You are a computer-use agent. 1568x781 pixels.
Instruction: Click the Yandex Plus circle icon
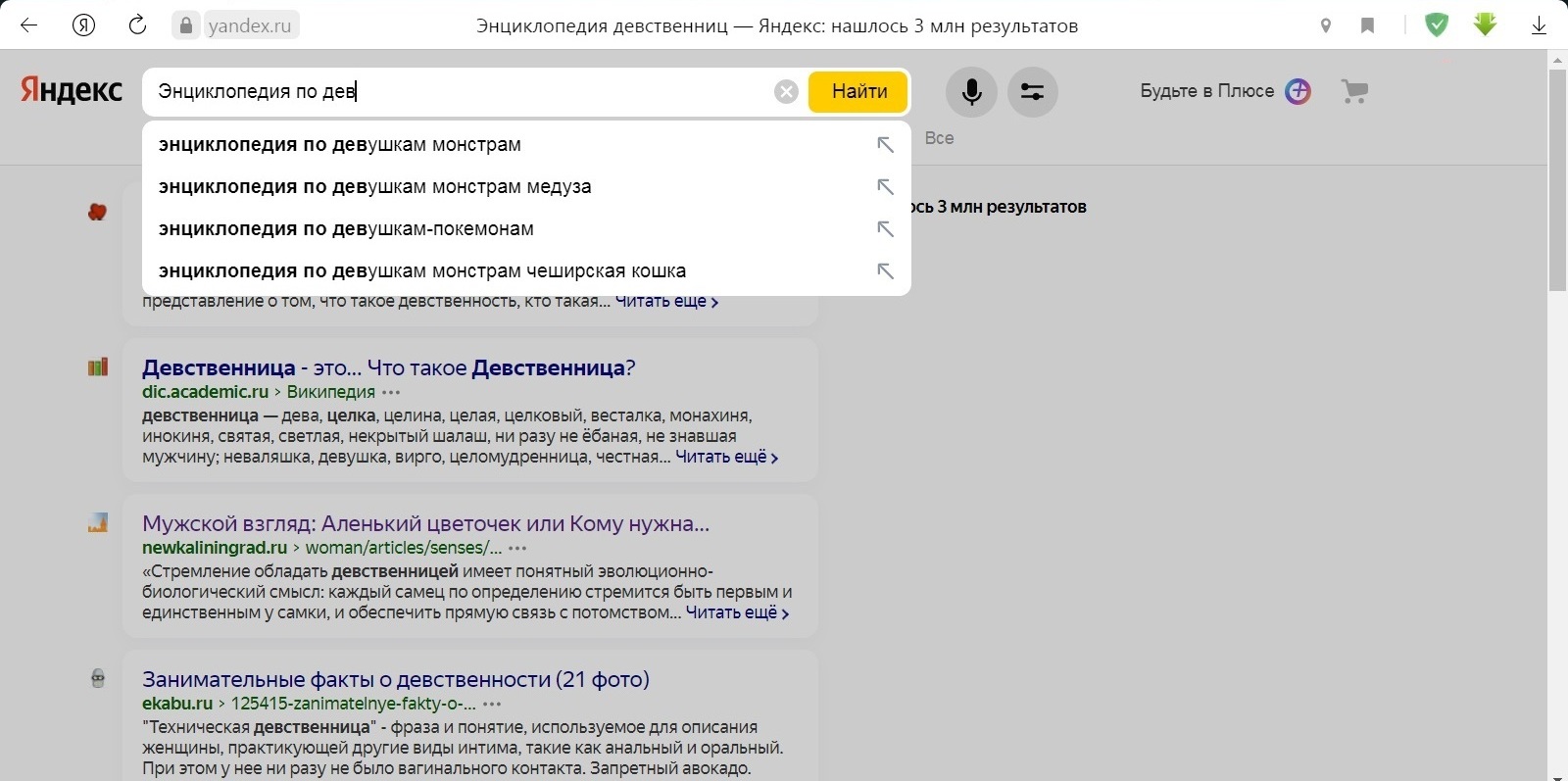point(1298,91)
